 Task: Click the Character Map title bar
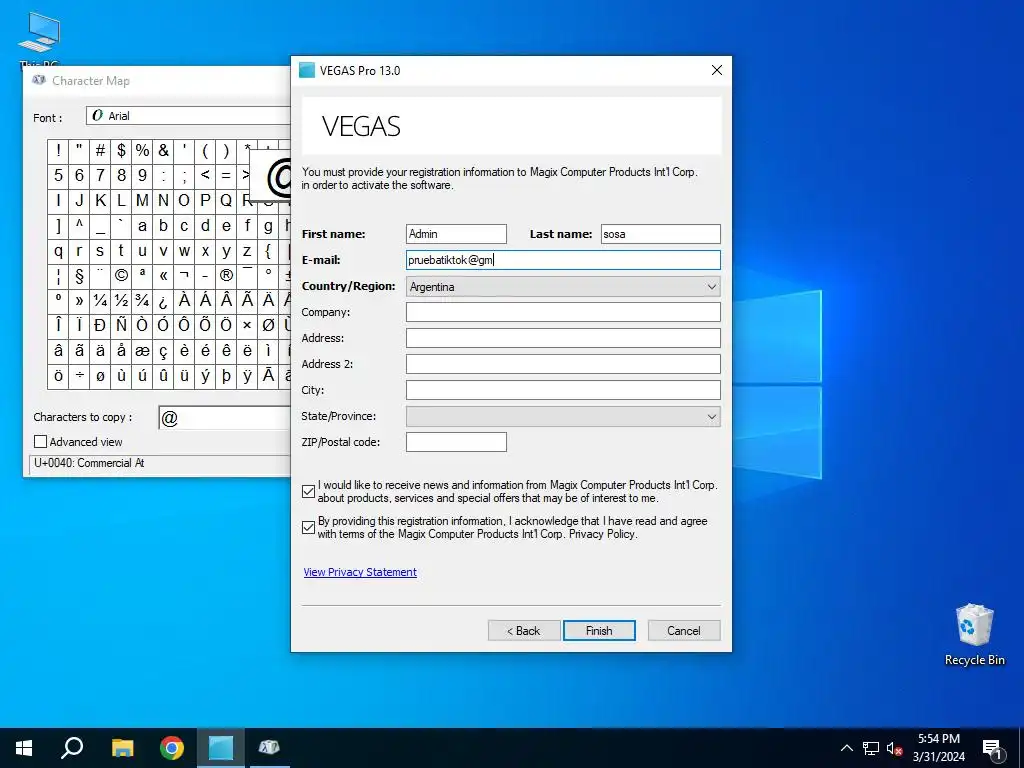pos(157,80)
